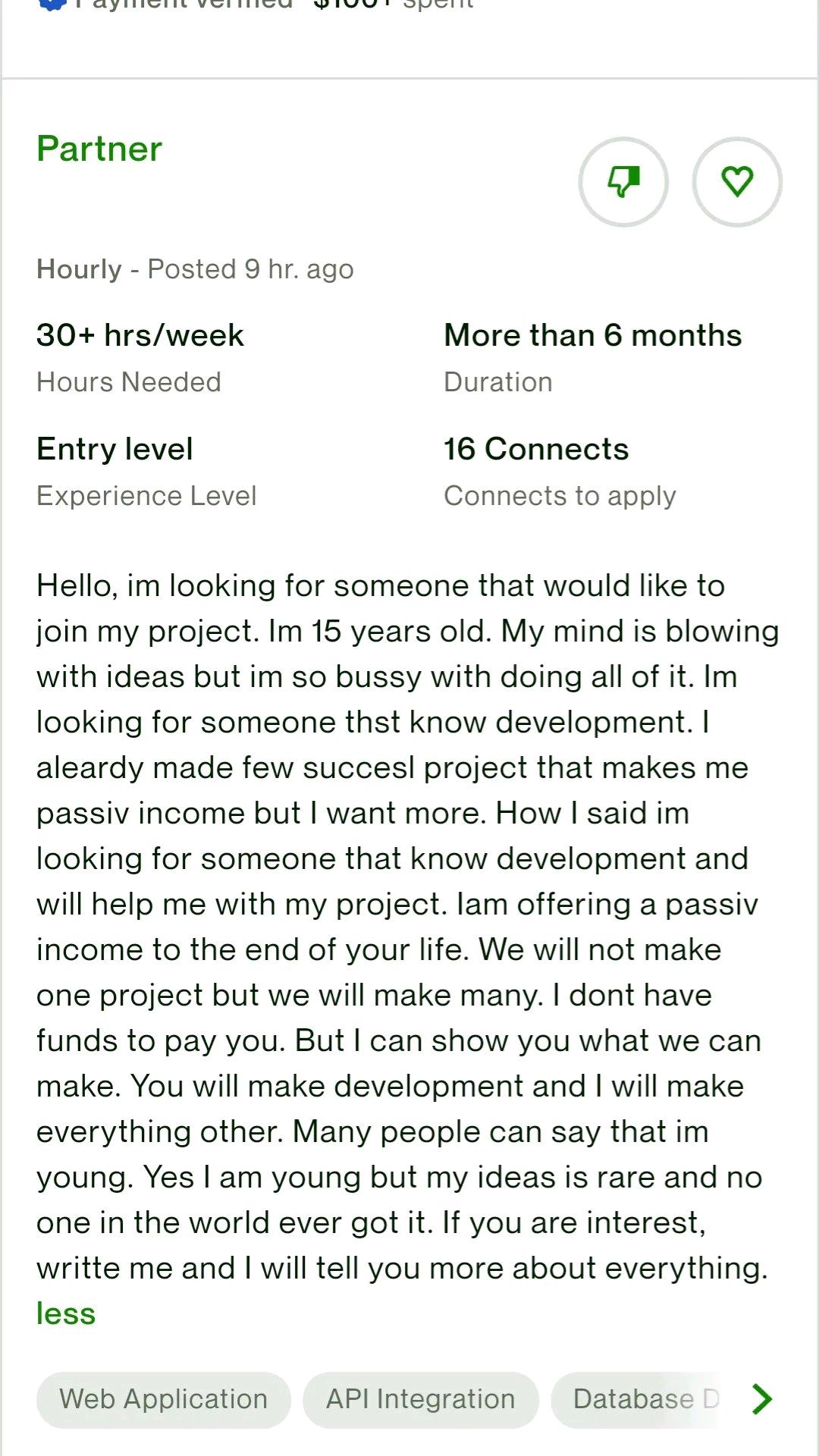Image resolution: width=819 pixels, height=1456 pixels.
Task: Tap the 16 Connects value
Action: click(536, 449)
